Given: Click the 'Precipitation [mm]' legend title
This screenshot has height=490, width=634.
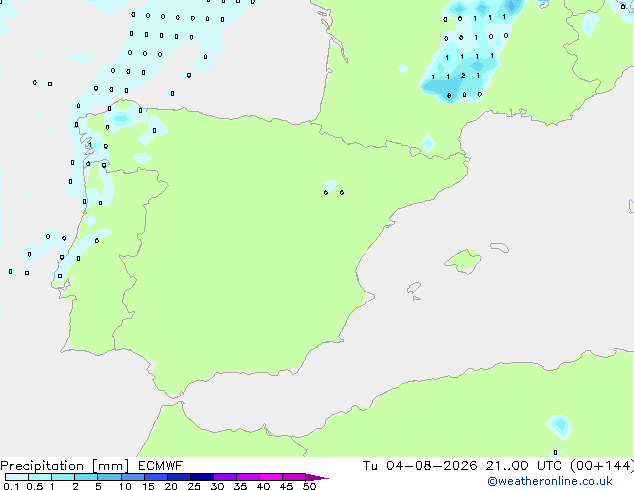Looking at the screenshot, I should pyautogui.click(x=65, y=466).
